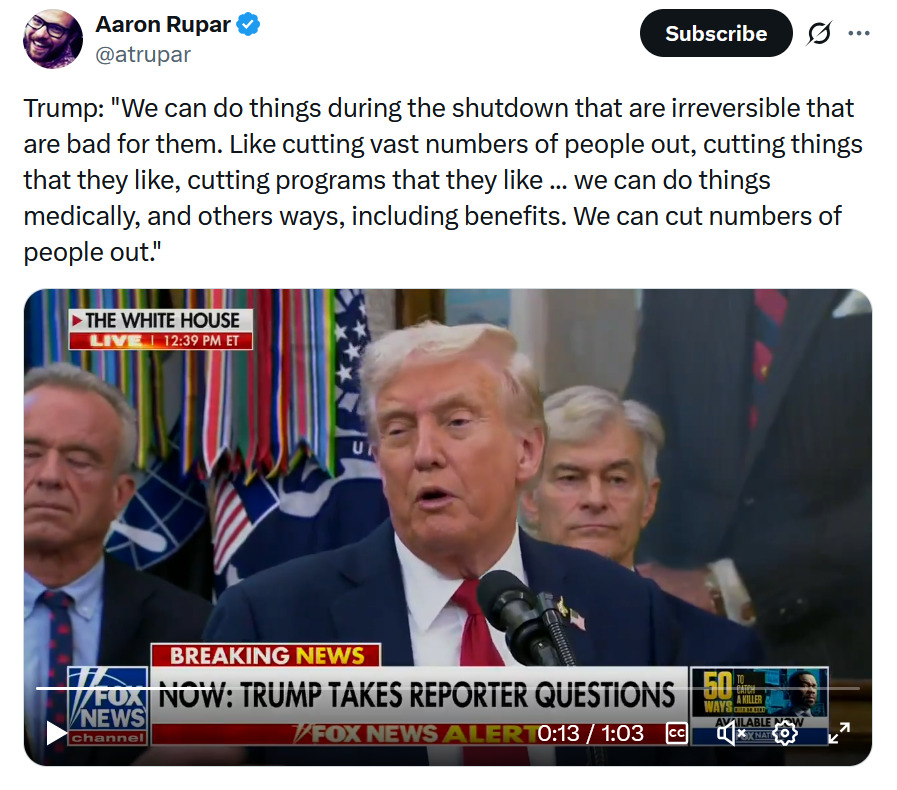Open the Aaron Rupar display name link

point(162,25)
